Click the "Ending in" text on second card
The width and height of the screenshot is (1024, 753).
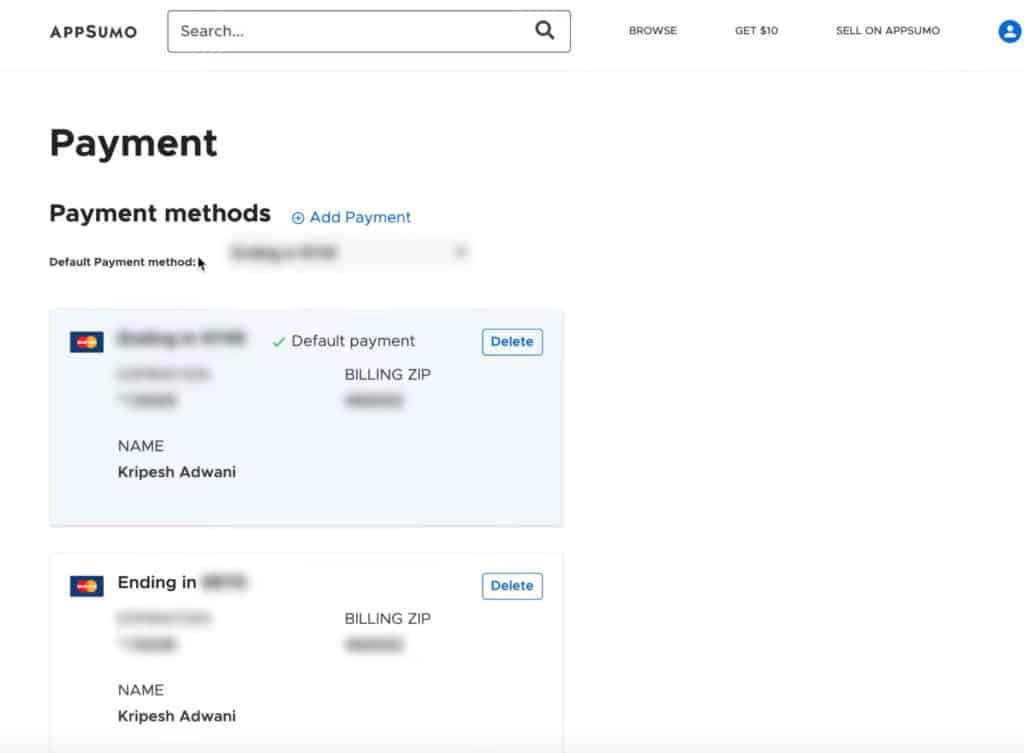coord(157,582)
